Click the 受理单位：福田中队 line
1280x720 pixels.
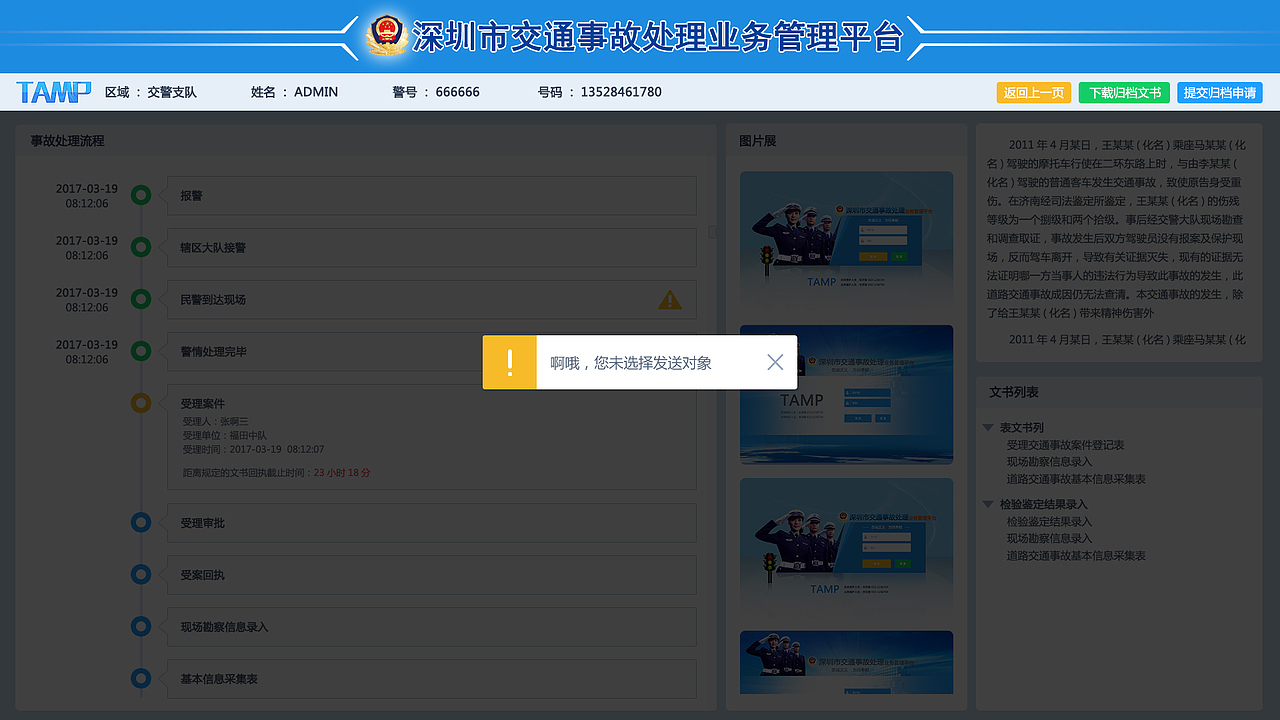224,435
